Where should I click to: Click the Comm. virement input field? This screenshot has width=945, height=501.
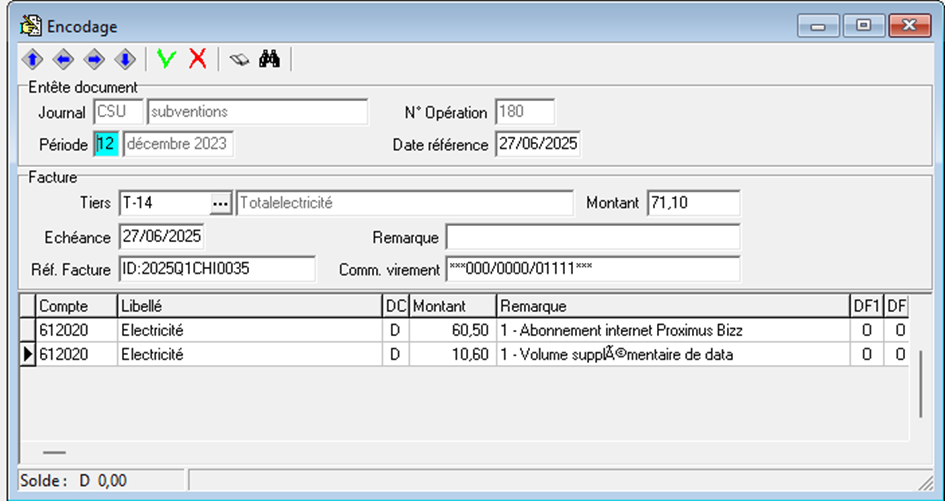592,269
